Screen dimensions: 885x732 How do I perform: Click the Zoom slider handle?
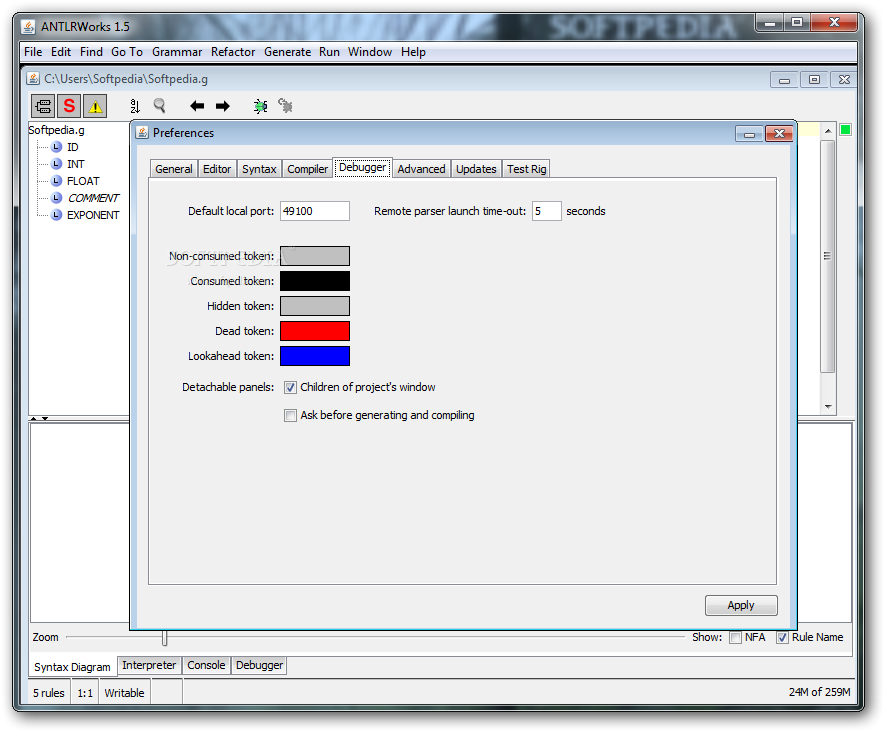pos(164,638)
